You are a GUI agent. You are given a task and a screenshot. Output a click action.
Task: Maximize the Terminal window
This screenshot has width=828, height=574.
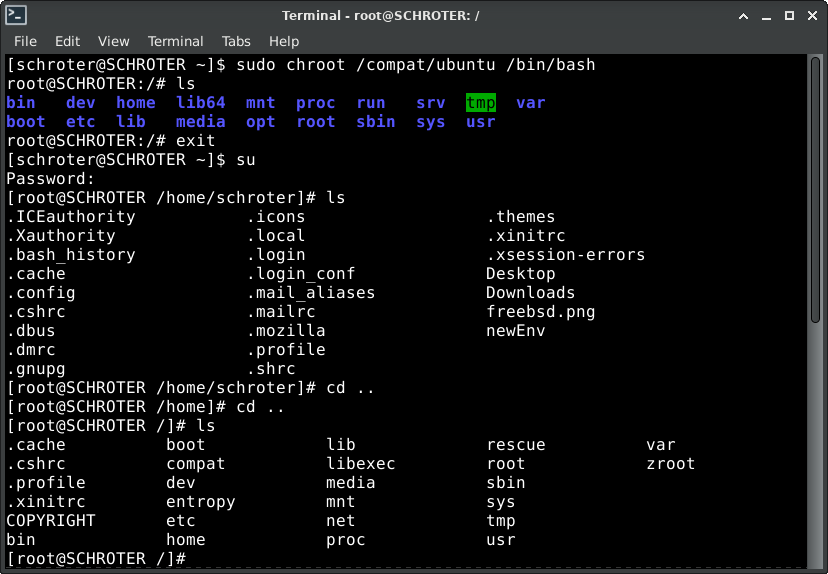(787, 15)
